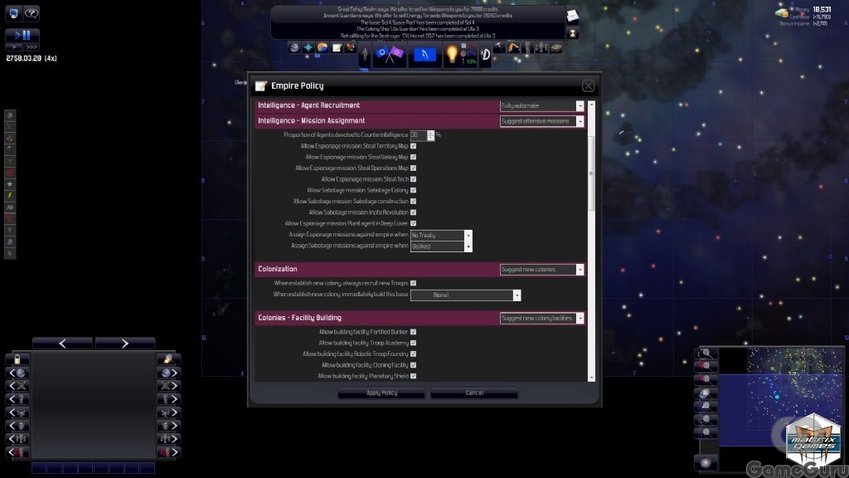The height and width of the screenshot is (478, 849).
Task: Toggle Allow Espionage mission Steal Galaxy Map
Action: point(413,157)
